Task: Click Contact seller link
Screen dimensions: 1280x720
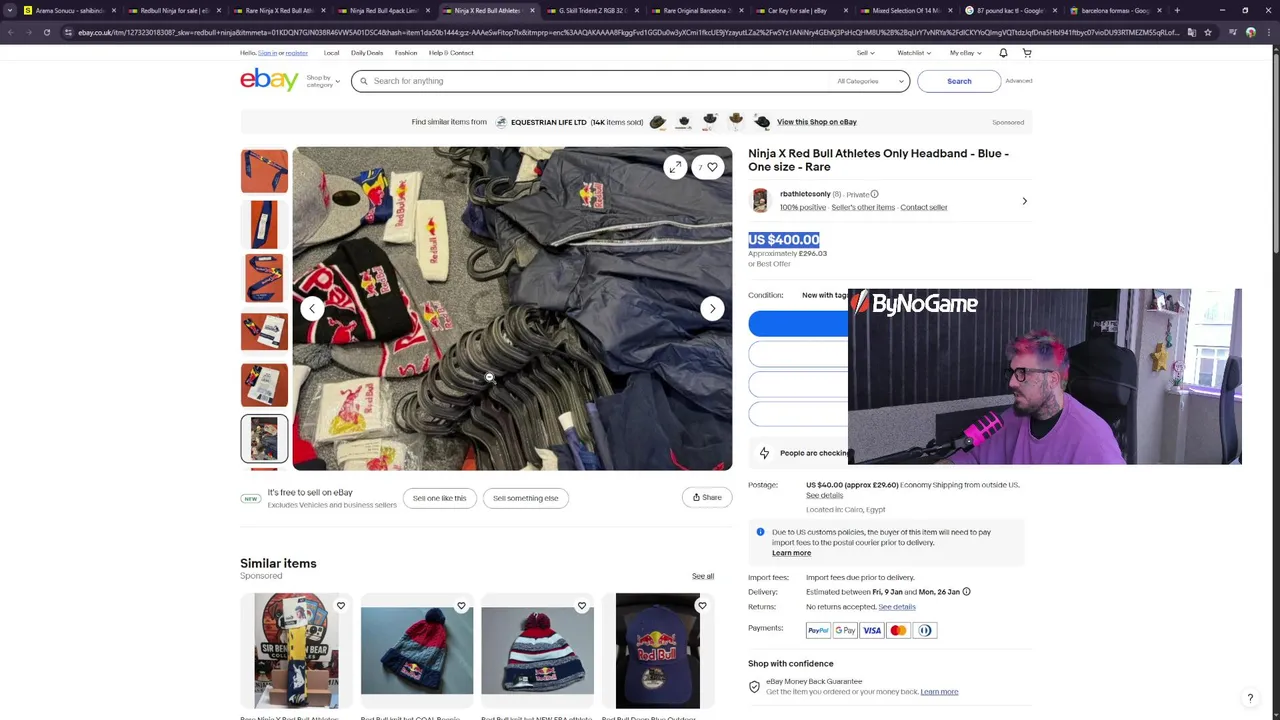Action: (x=923, y=207)
